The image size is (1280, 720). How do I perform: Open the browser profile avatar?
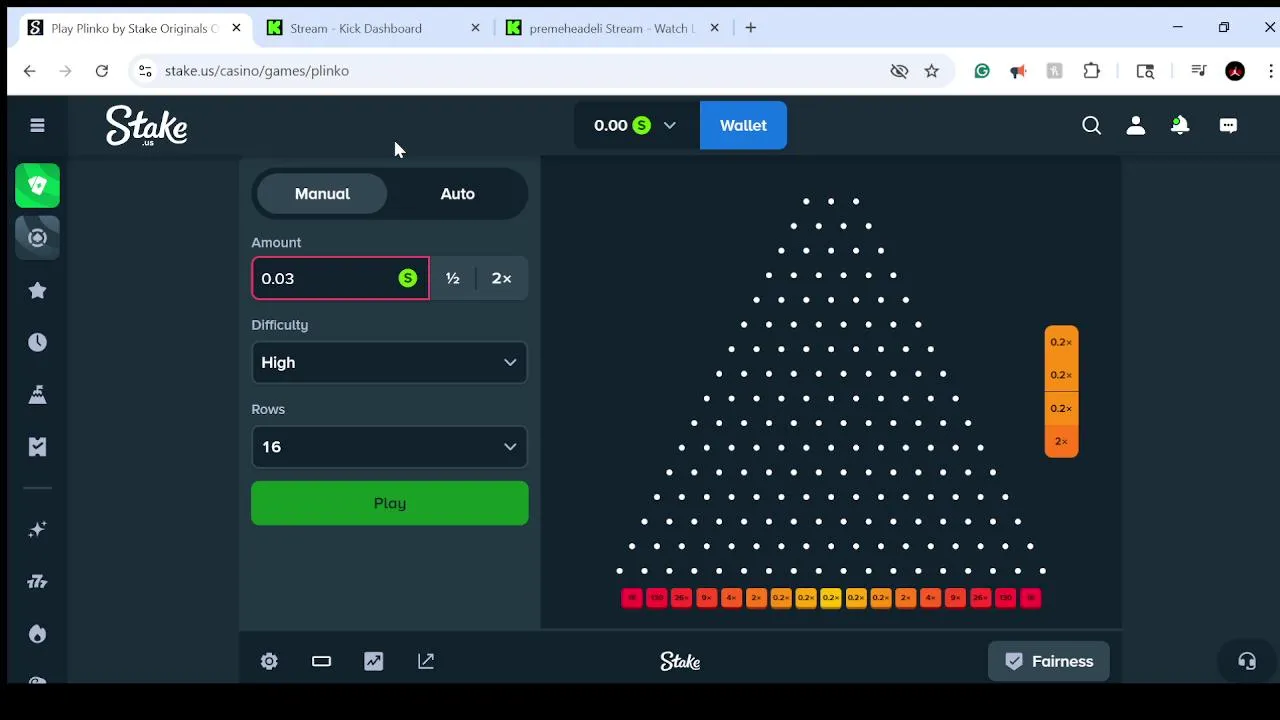[x=1235, y=71]
